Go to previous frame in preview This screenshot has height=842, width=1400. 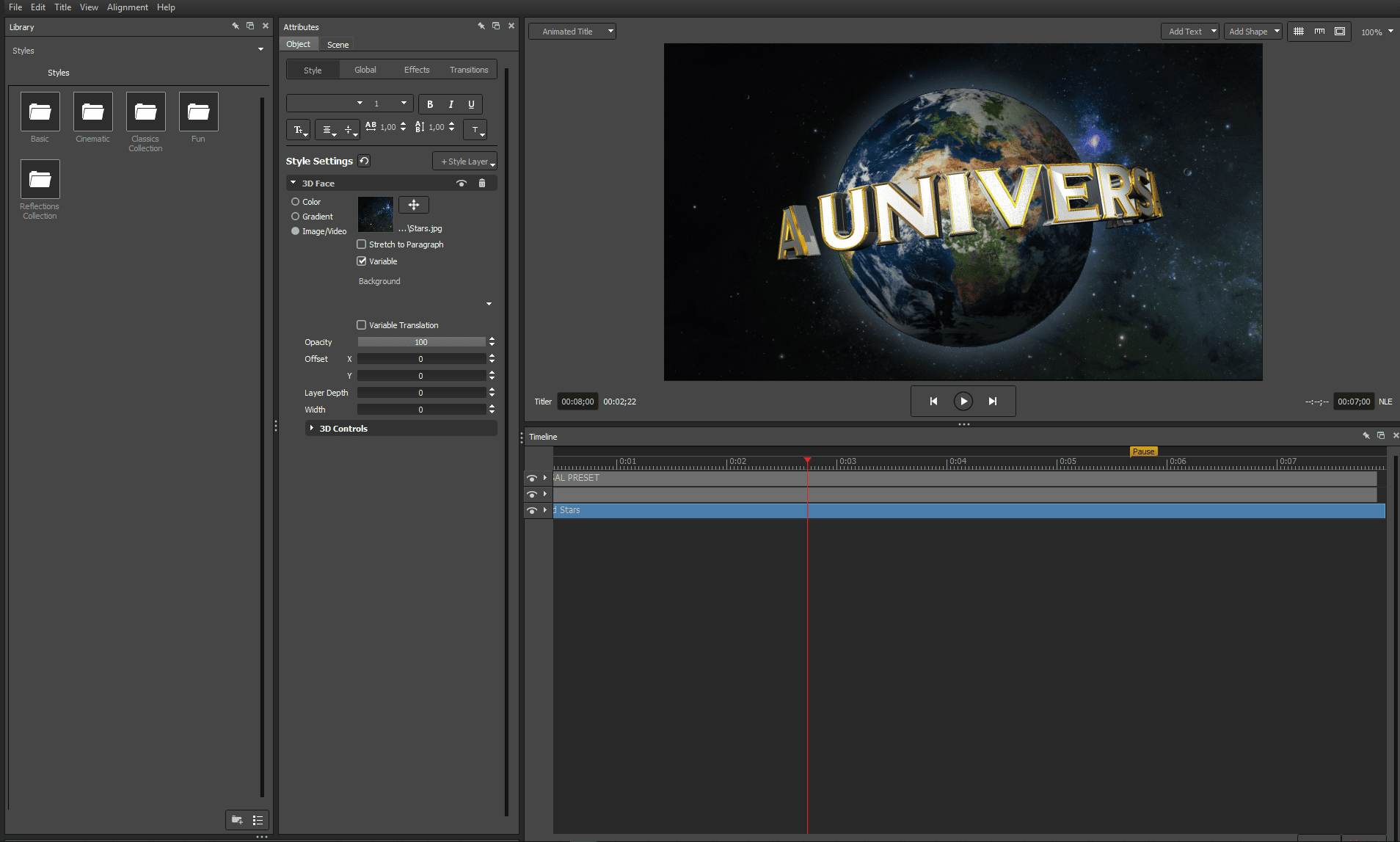pos(933,401)
